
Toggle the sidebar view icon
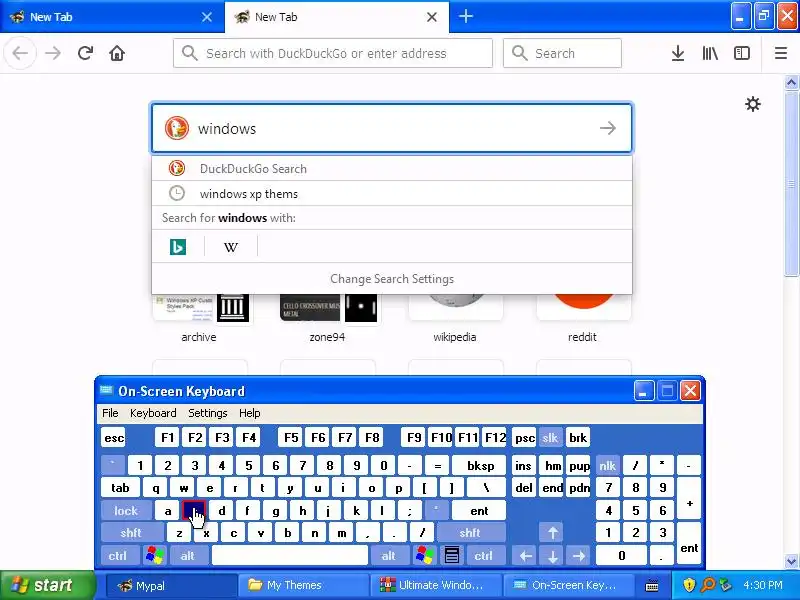(x=741, y=53)
